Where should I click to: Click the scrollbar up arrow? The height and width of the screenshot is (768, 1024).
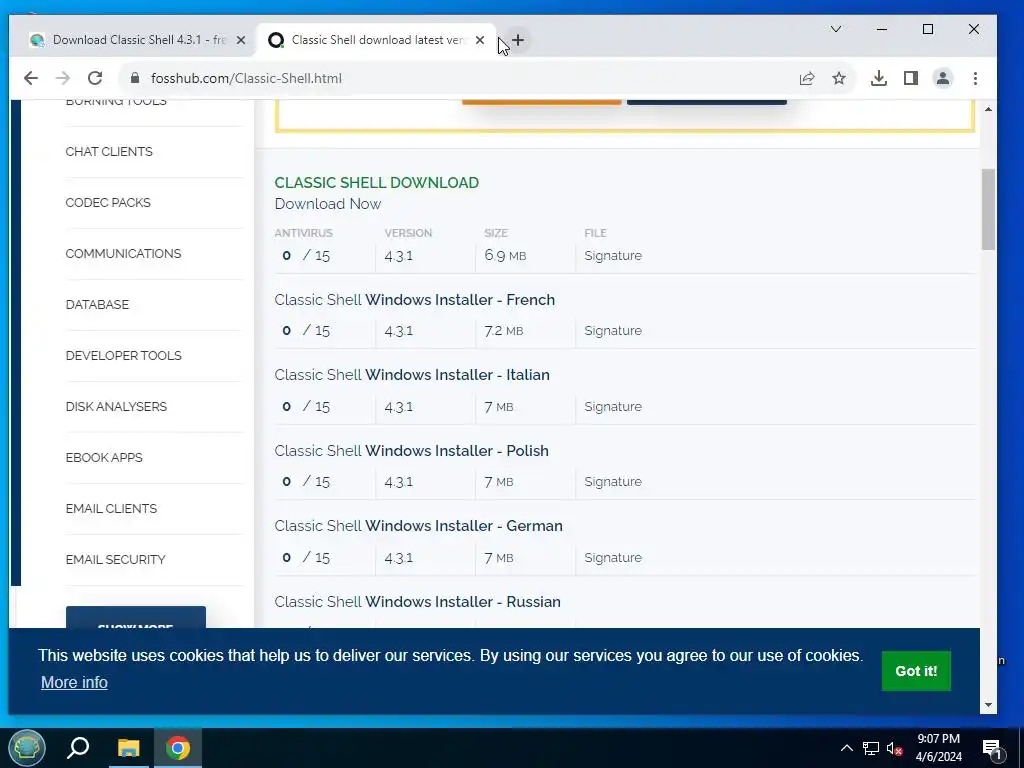[988, 109]
